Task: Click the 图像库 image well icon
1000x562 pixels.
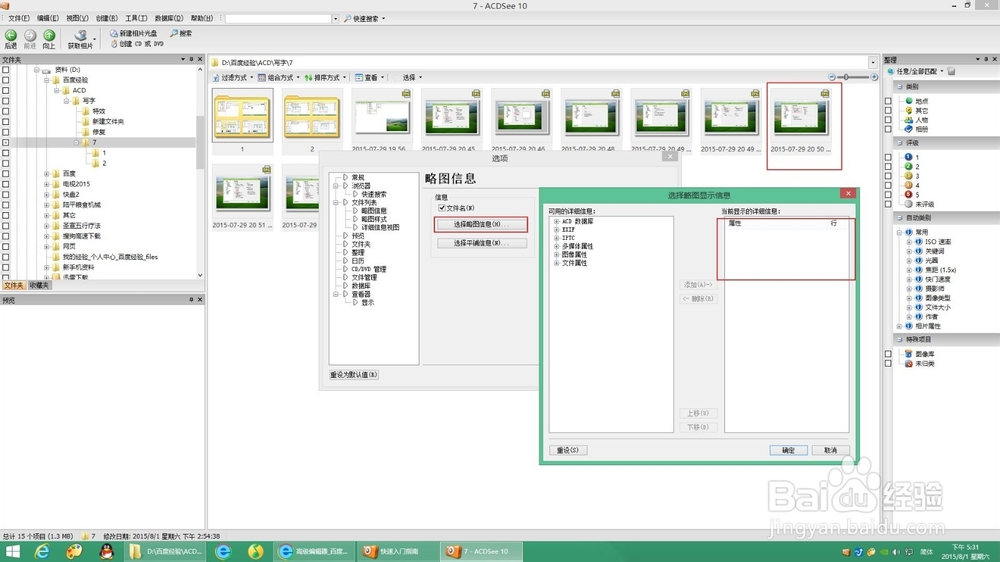Action: (x=909, y=353)
